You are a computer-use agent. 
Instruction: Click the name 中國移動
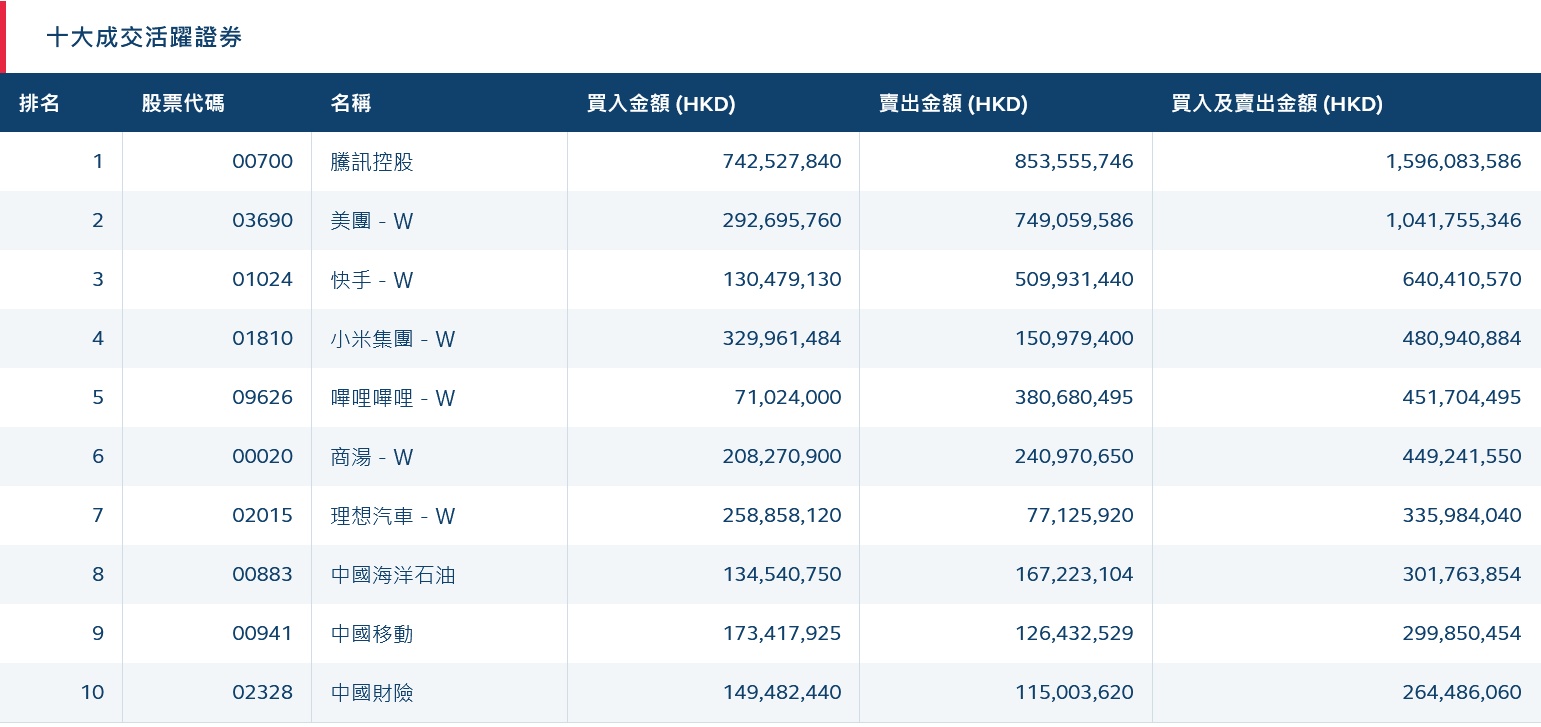pyautogui.click(x=372, y=634)
